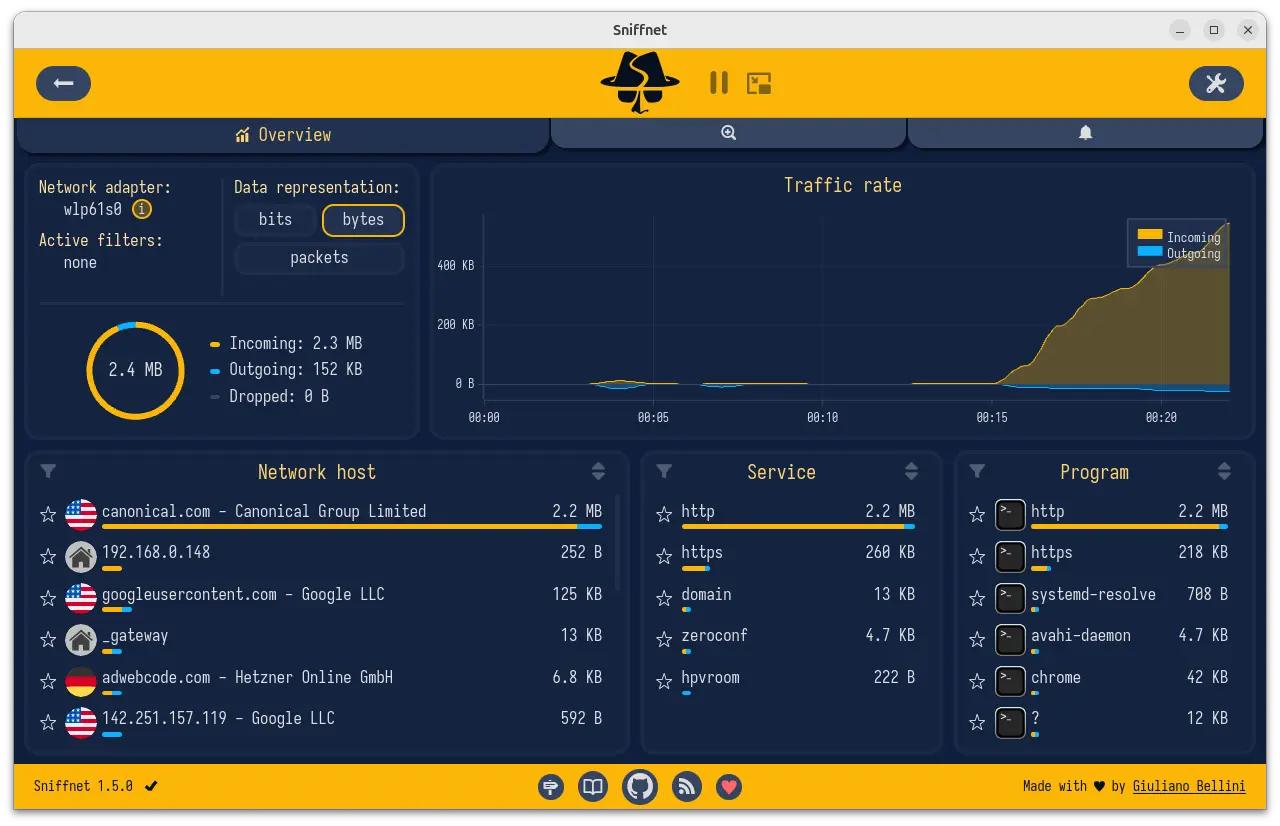Image resolution: width=1280 pixels, height=826 pixels.
Task: Open settings with the wrench icon
Action: [x=1215, y=83]
